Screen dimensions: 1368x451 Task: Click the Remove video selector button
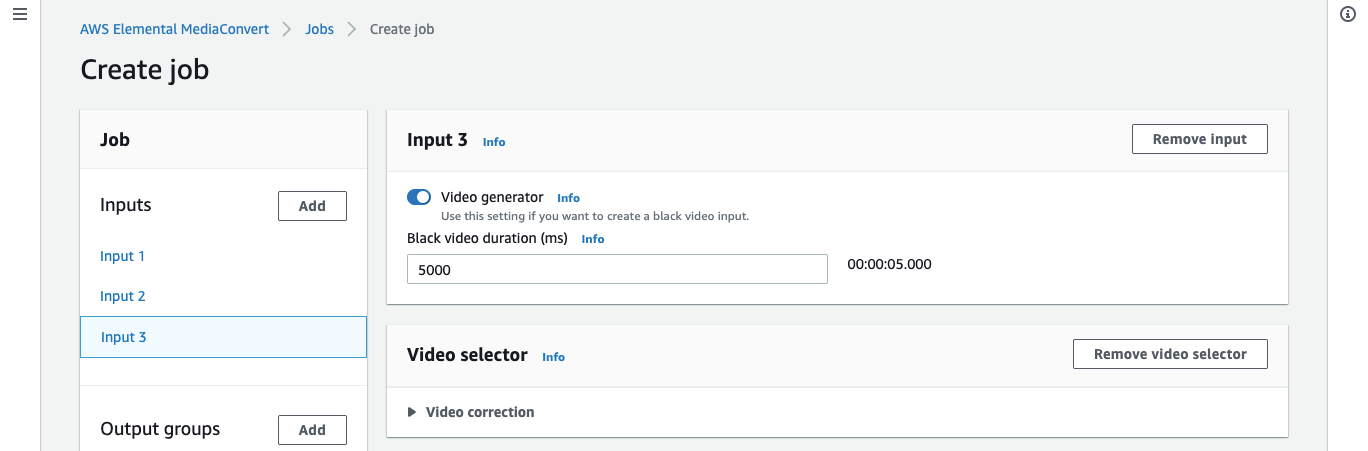pyautogui.click(x=1170, y=354)
